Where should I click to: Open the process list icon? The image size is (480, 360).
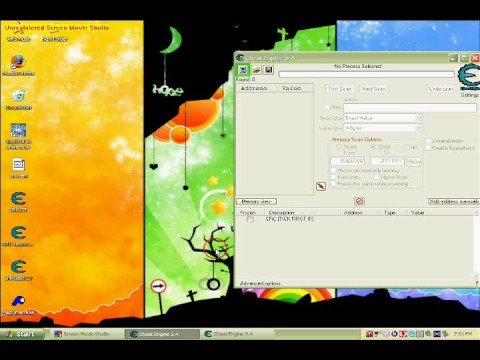pyautogui.click(x=243, y=70)
